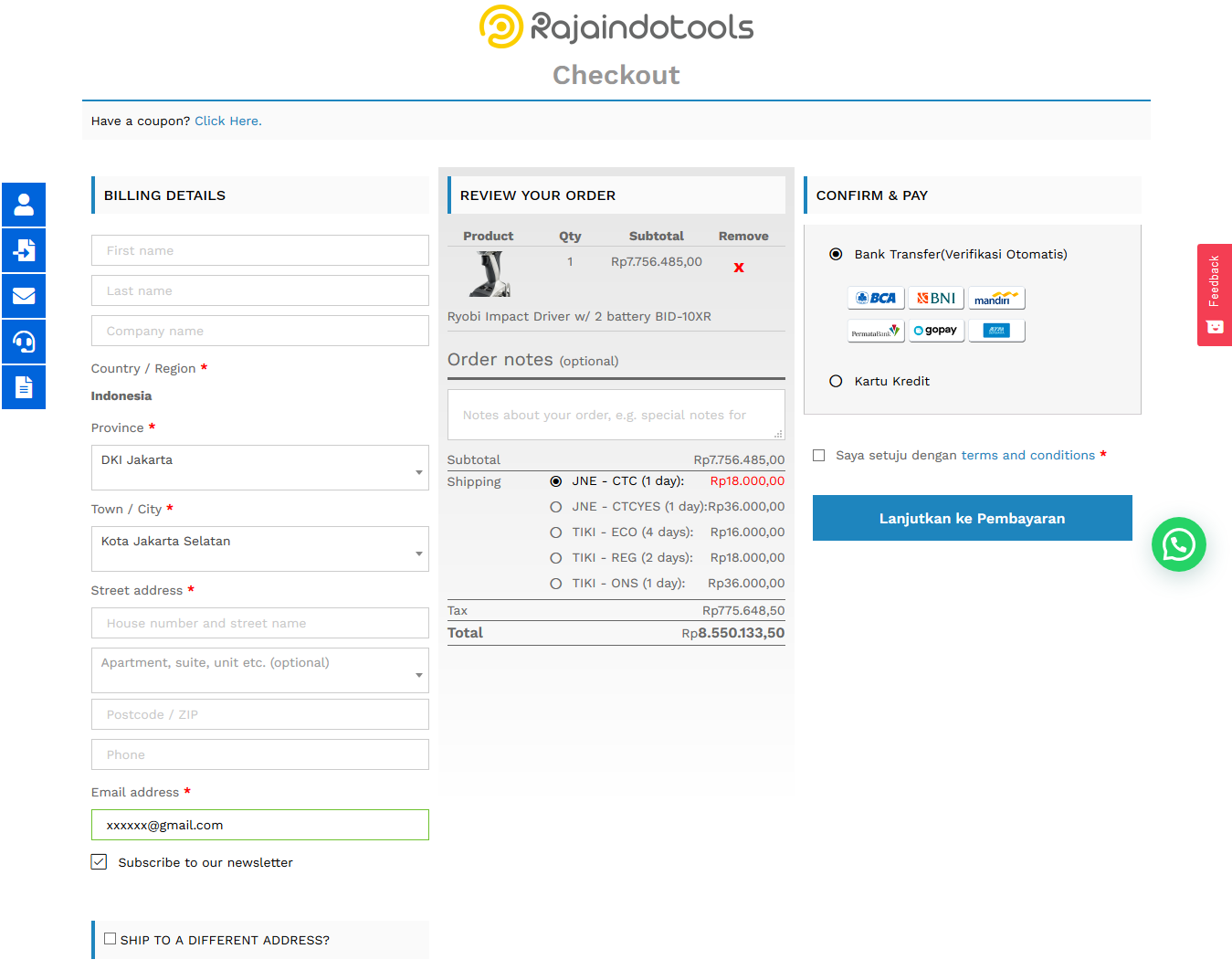Click the BNI bank logo
The width and height of the screenshot is (1232, 970).
(936, 299)
